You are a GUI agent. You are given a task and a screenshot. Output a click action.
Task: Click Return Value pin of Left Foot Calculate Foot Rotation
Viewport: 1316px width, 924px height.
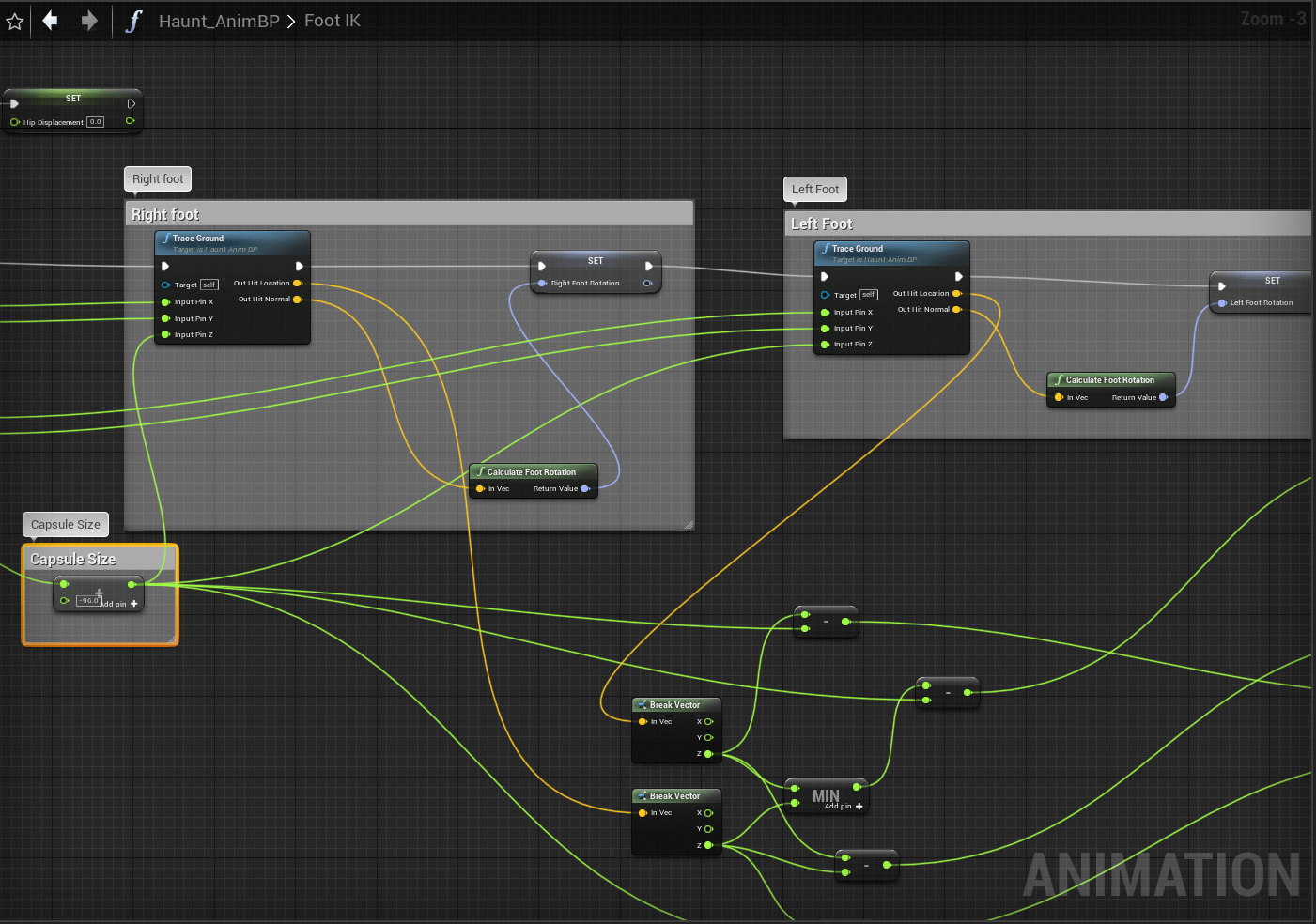click(x=1163, y=397)
